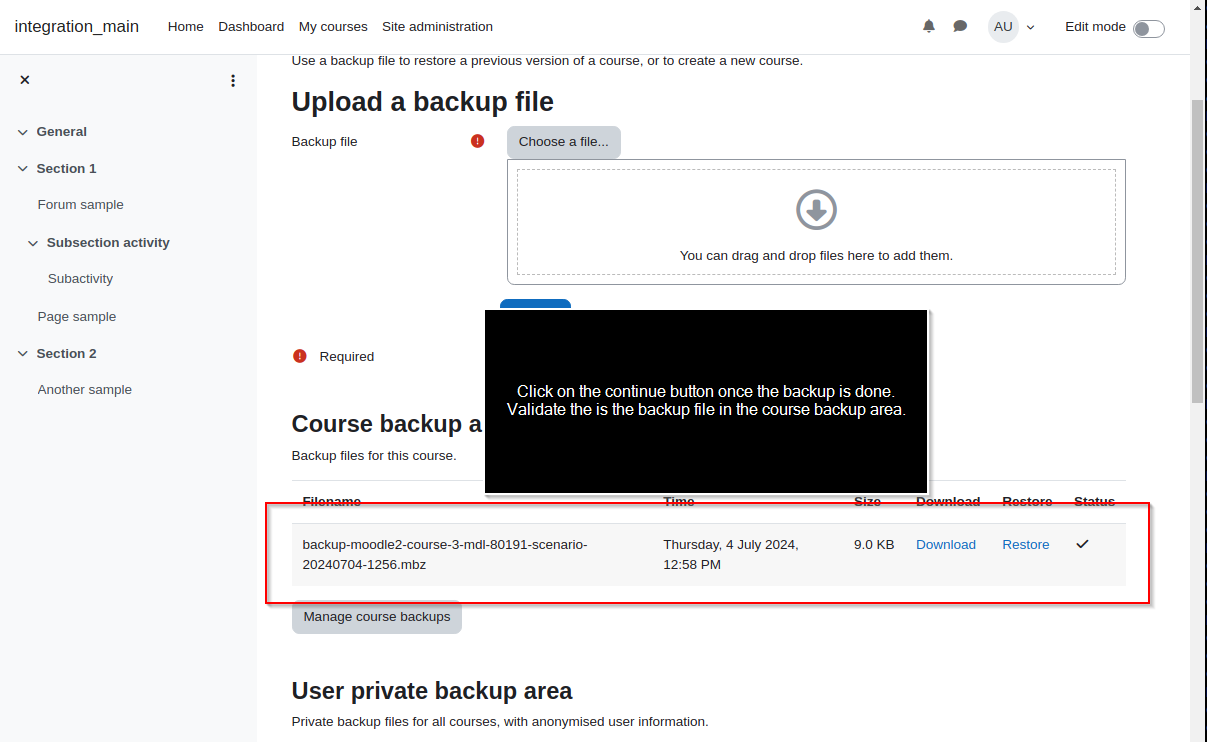Collapse the Section 1 chevron
The width and height of the screenshot is (1207, 742).
click(x=23, y=169)
